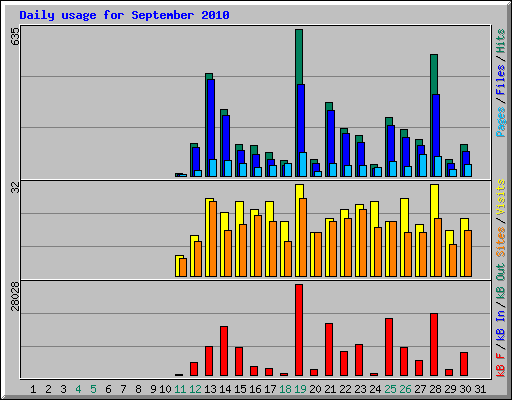
Task: Click day number 22 on the x-axis
Action: [345, 389]
